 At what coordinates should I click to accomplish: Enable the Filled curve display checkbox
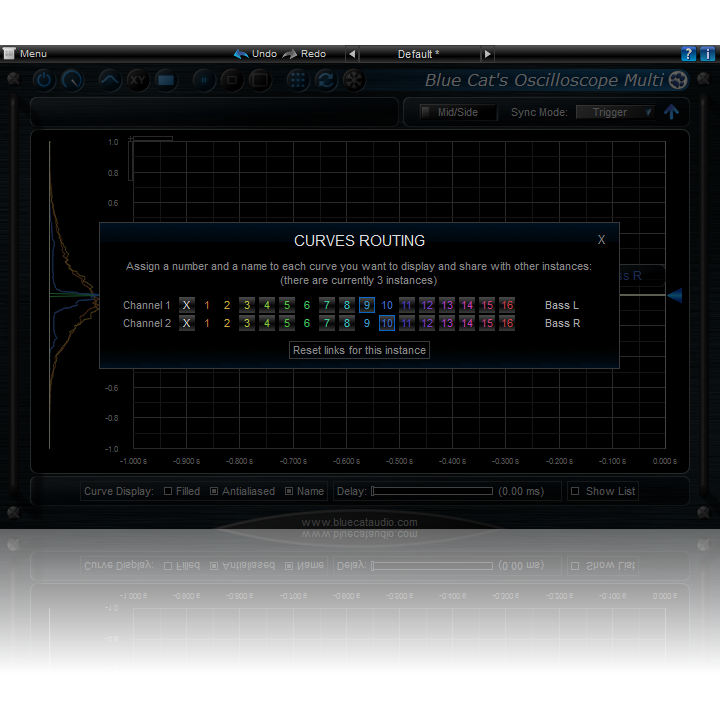(x=168, y=491)
